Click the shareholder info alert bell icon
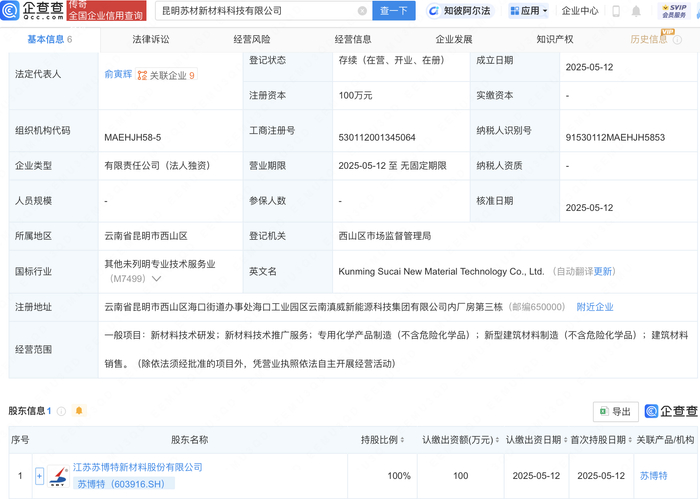This screenshot has height=499, width=700. [x=79, y=411]
